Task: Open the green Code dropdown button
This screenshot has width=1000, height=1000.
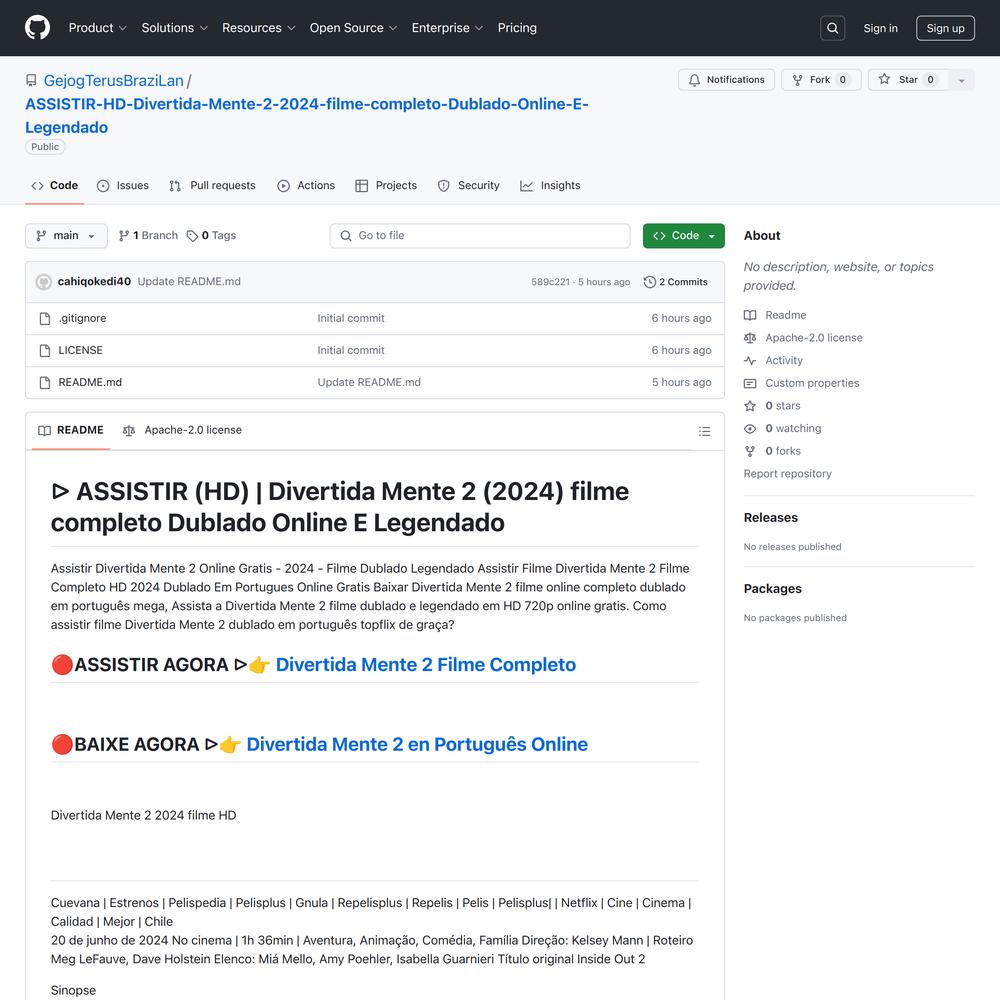Action: [683, 236]
